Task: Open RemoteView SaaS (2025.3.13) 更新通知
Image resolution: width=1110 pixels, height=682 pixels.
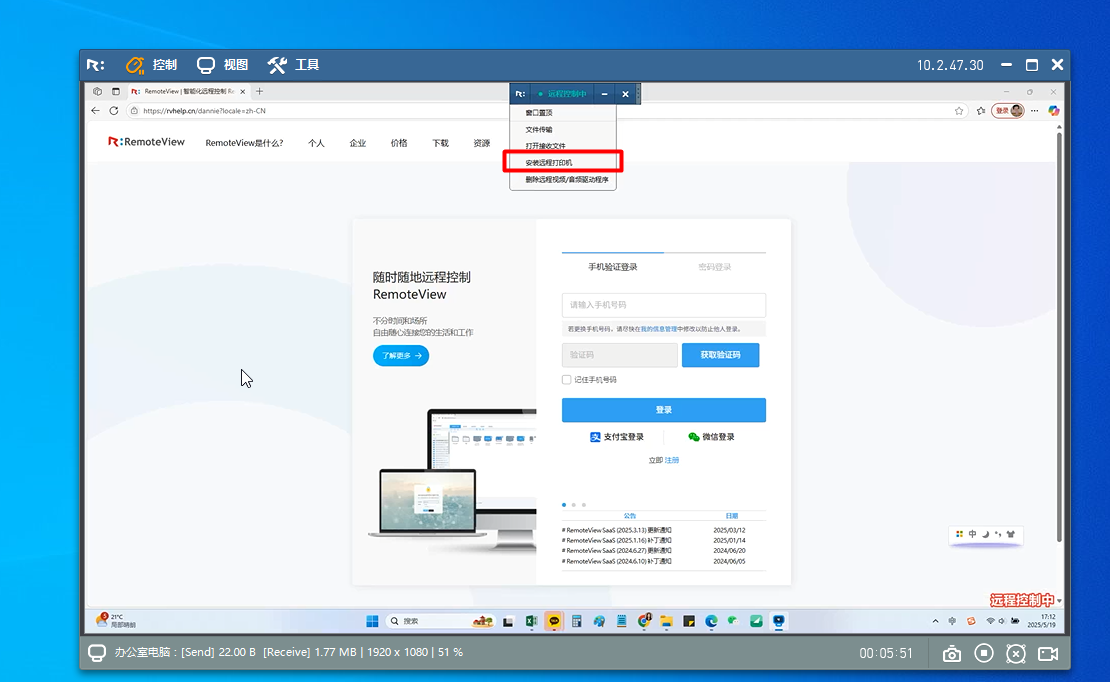Action: (x=617, y=530)
